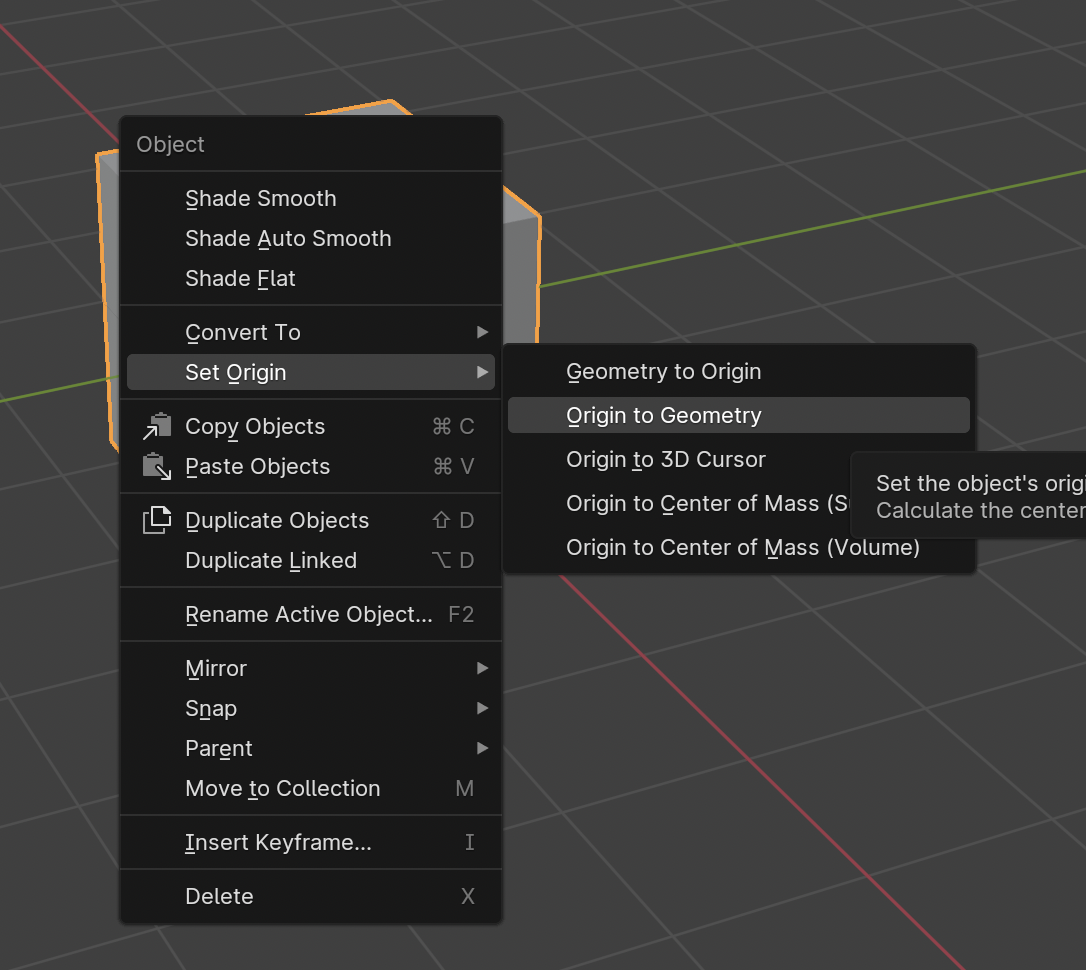Click the Copy Objects clipboard icon
Viewport: 1086px width, 970px height.
[157, 427]
